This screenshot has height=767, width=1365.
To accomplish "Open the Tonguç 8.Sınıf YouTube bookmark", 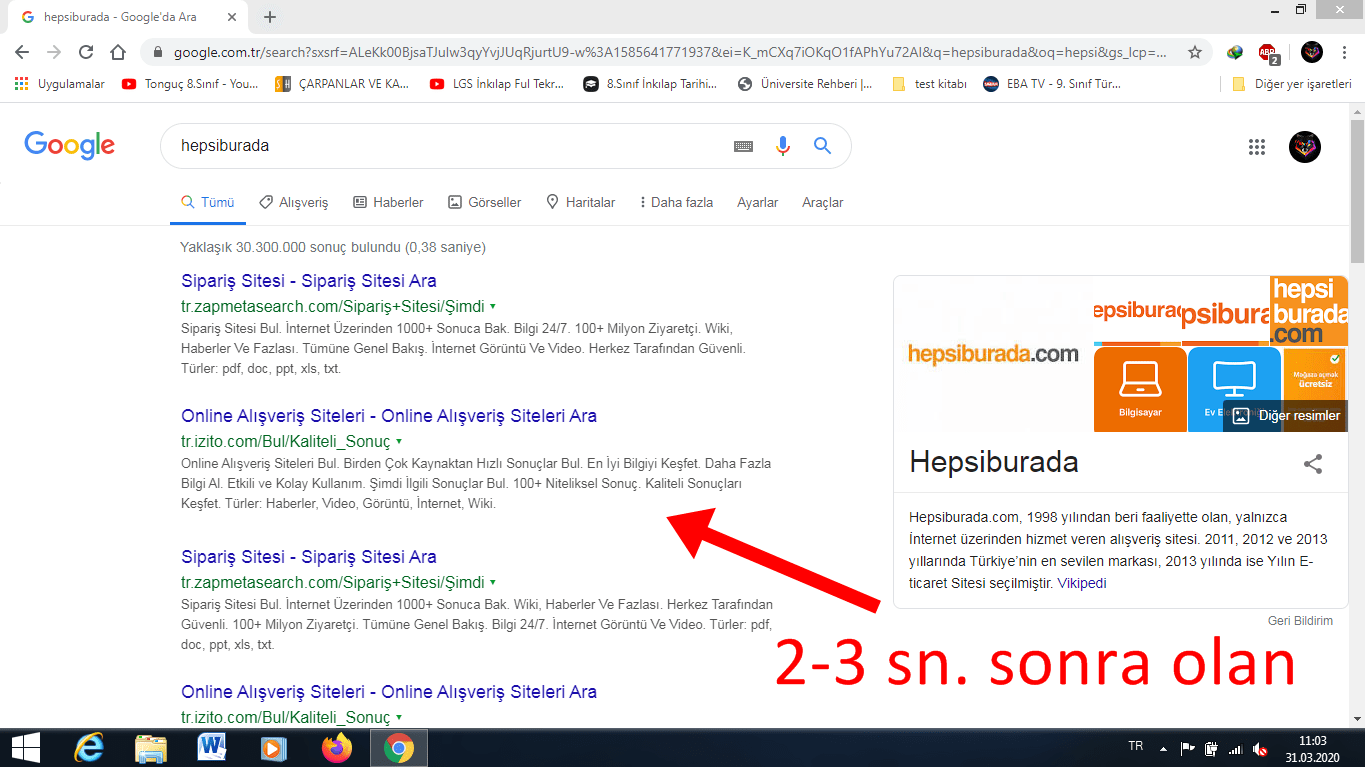I will pyautogui.click(x=190, y=84).
